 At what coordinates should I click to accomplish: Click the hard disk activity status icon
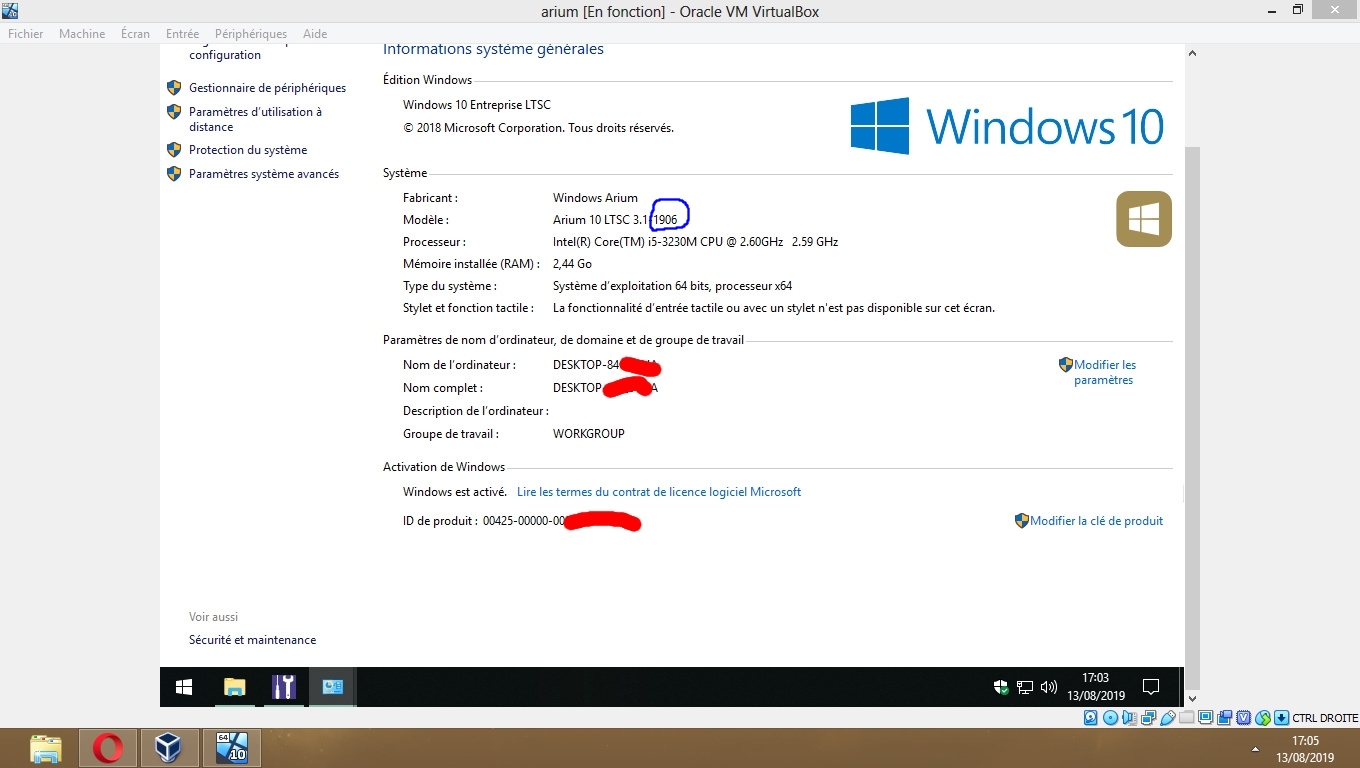pyautogui.click(x=1091, y=718)
